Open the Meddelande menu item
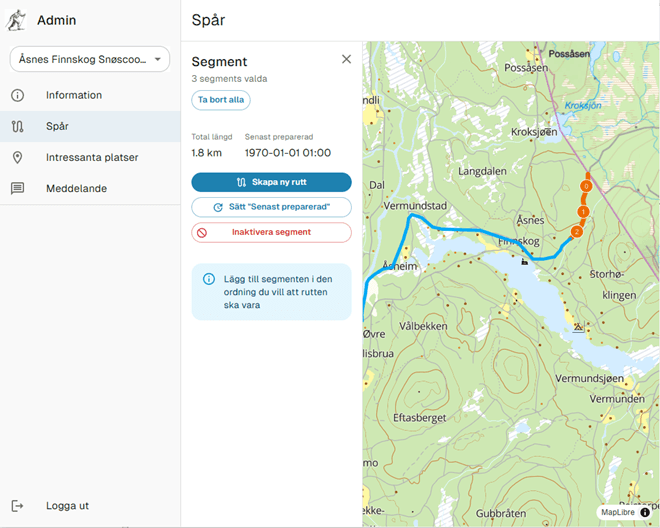This screenshot has width=660, height=528. pos(76,188)
